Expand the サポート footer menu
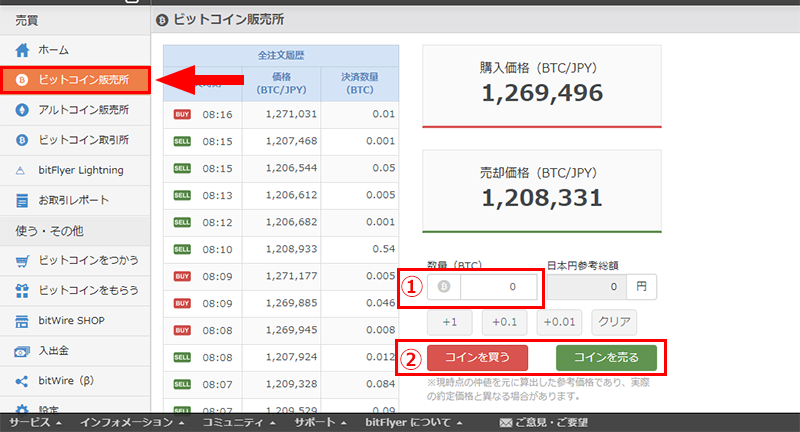This screenshot has height=432, width=800. (320, 423)
